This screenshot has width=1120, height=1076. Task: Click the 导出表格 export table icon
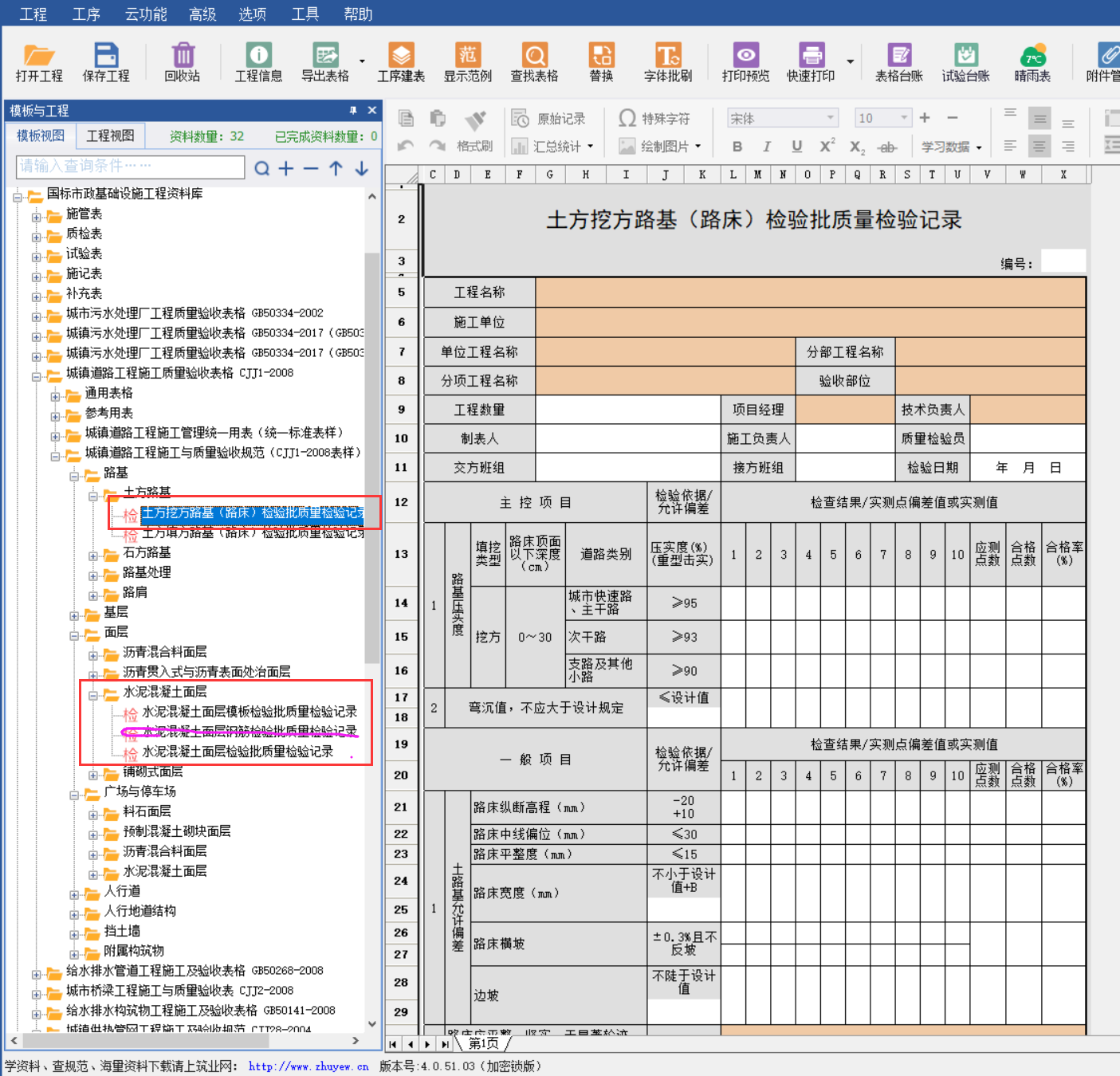pos(325,62)
